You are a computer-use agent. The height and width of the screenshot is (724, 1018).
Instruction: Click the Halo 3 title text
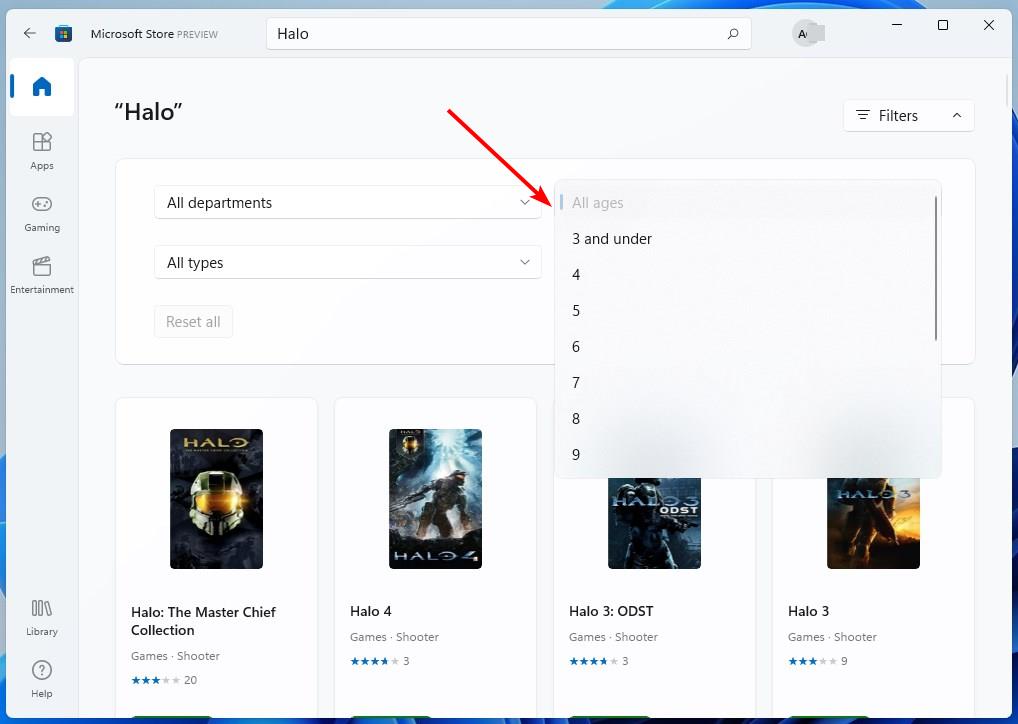tap(808, 611)
